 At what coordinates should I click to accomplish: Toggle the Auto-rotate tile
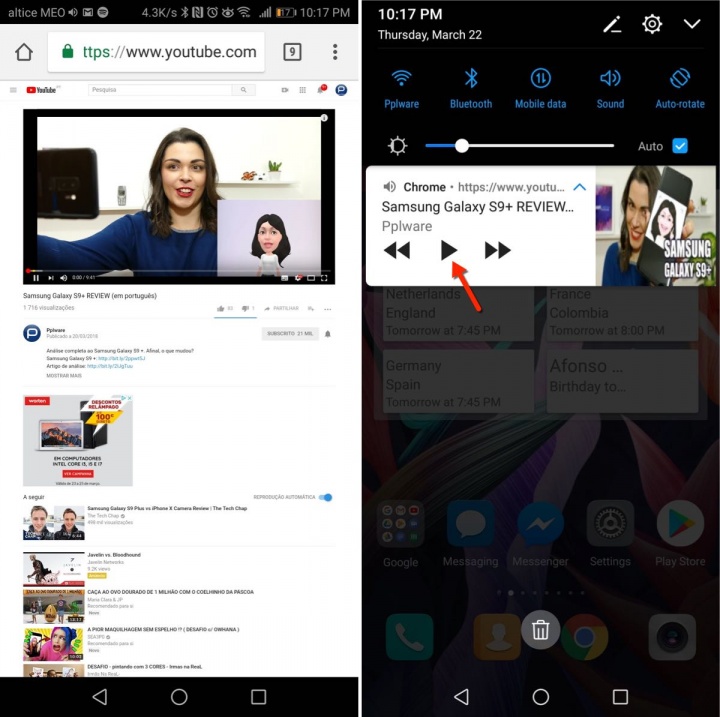pyautogui.click(x=680, y=89)
